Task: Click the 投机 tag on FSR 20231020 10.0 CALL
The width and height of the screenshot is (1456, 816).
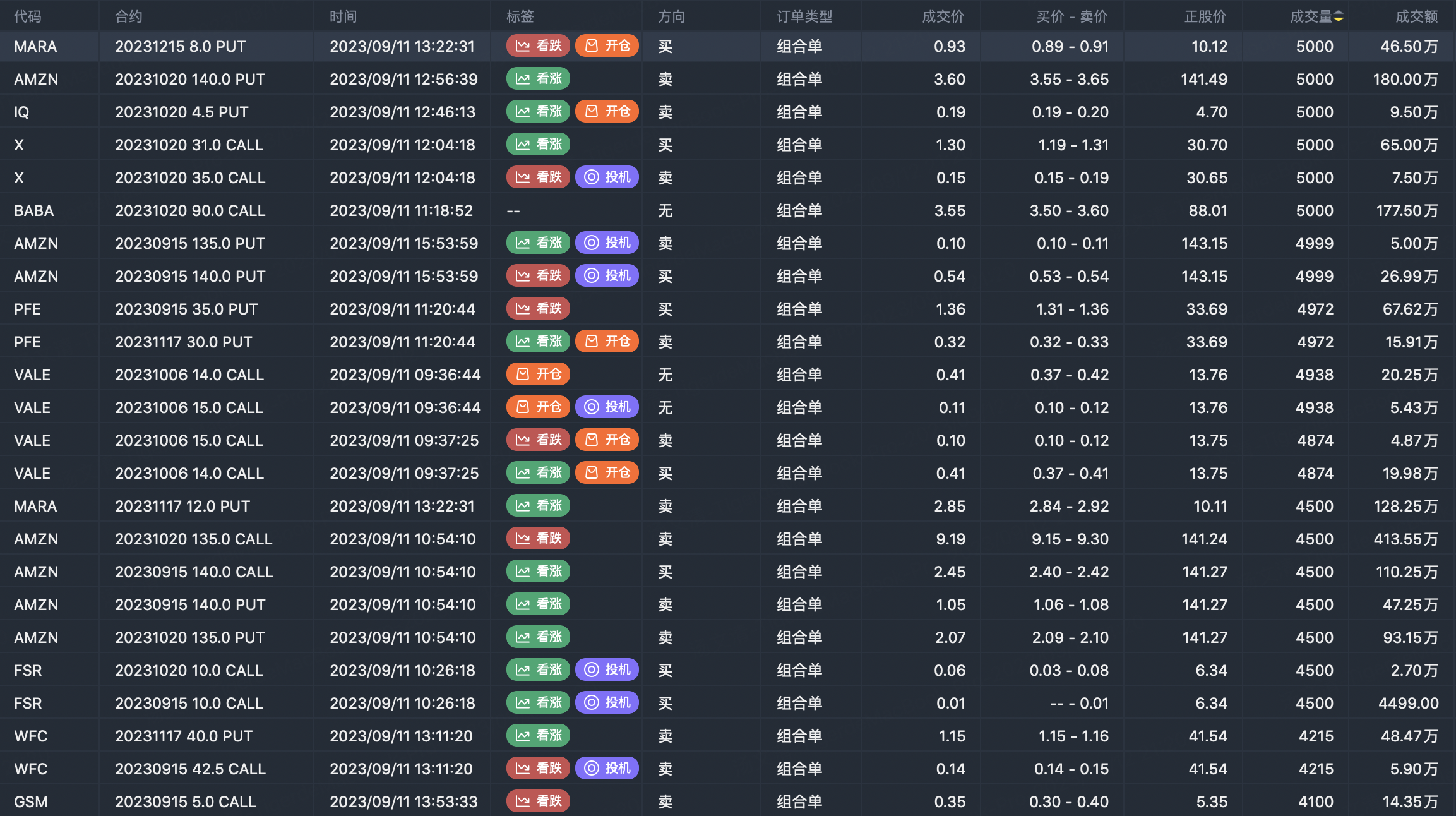Action: click(x=607, y=670)
